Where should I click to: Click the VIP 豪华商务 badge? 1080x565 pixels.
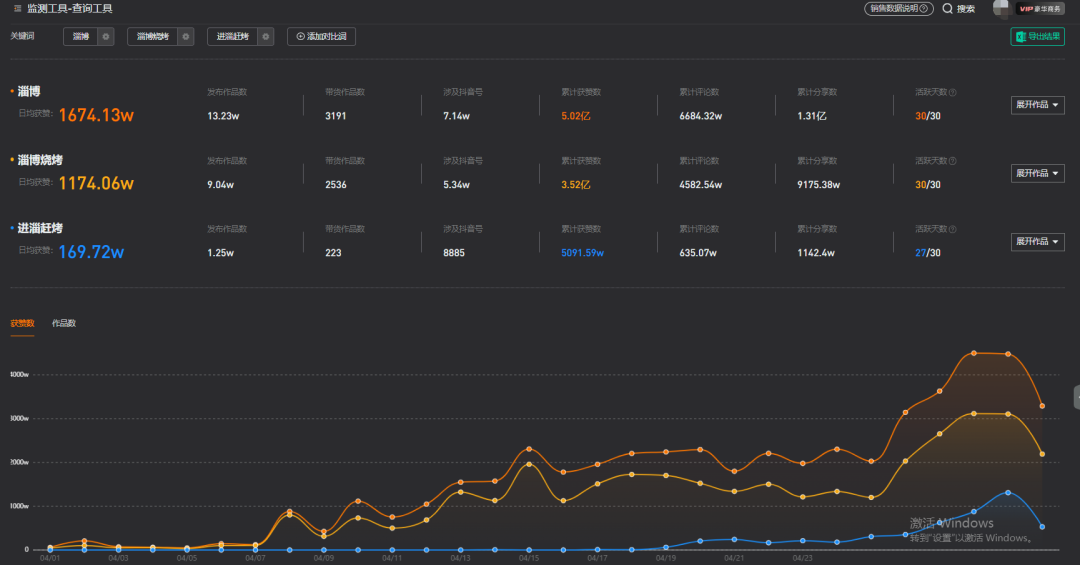[x=1040, y=9]
